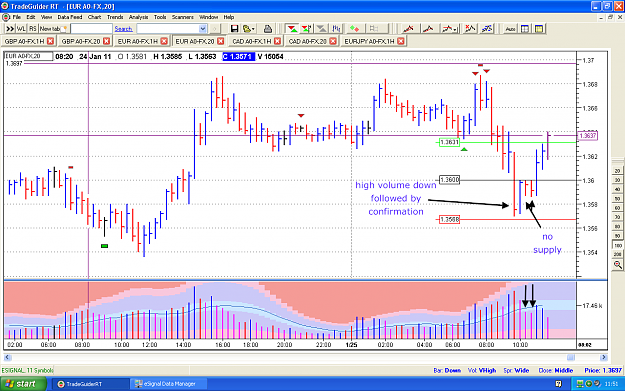Set zoom level to 20 on right panel
Viewport: 625px width, 391px height.
pyautogui.click(x=618, y=171)
